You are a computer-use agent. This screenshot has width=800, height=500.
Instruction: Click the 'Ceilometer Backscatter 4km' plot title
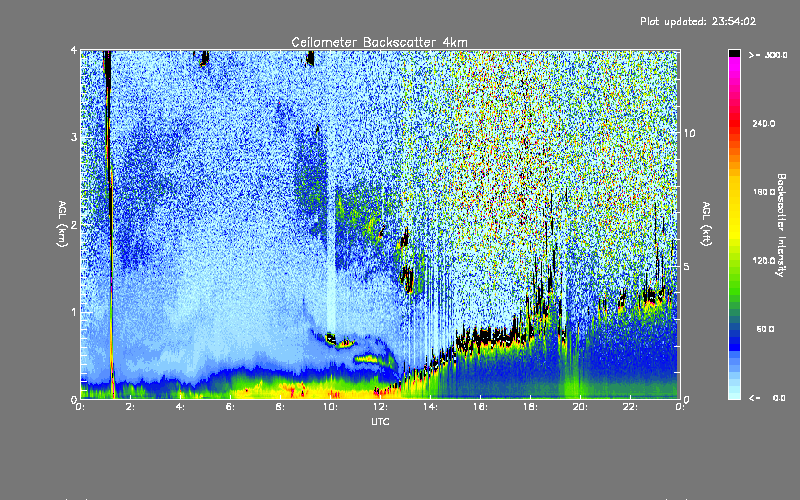pos(379,42)
